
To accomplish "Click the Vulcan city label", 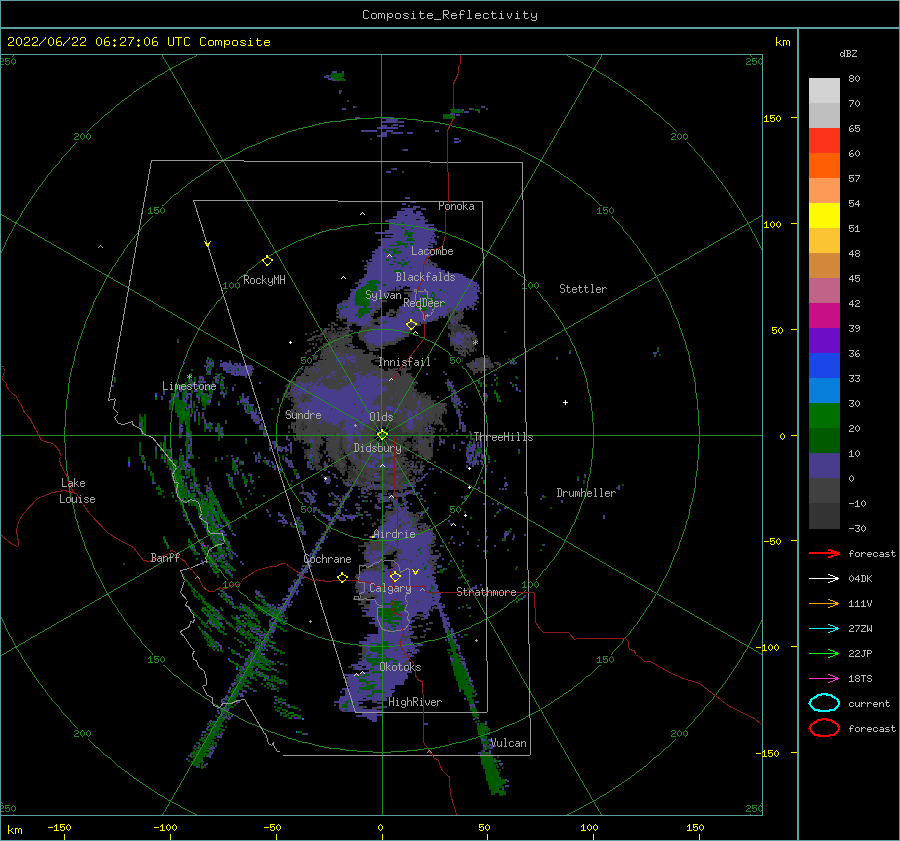I will click(507, 743).
